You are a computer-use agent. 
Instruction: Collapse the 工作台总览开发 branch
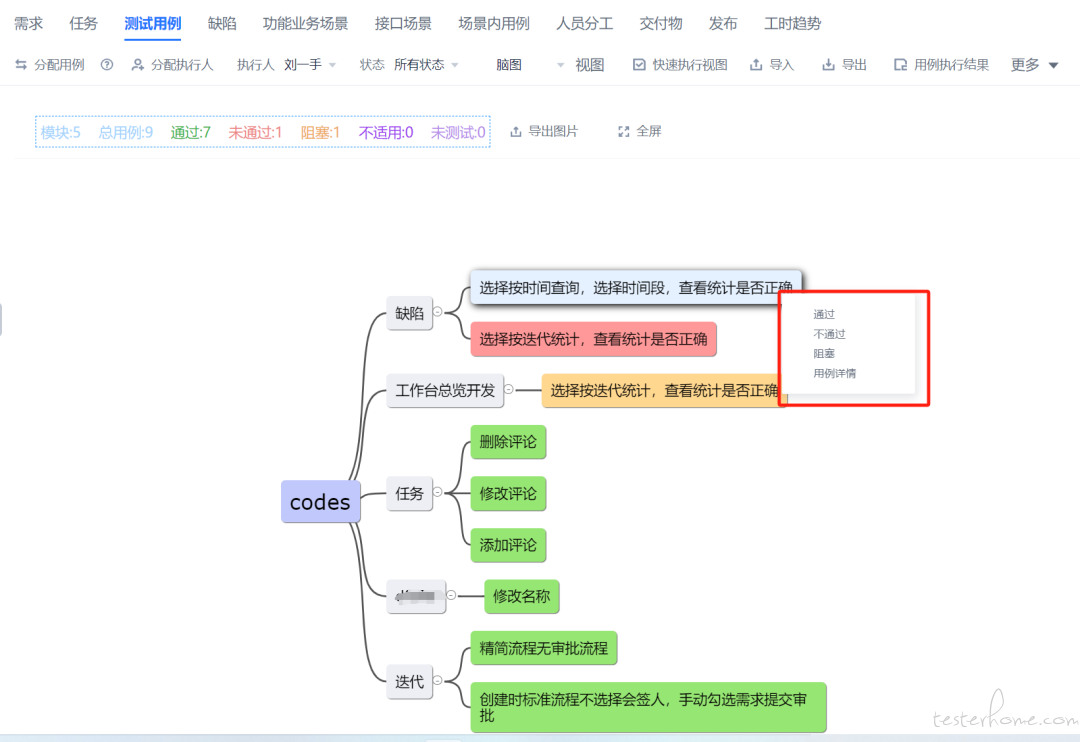point(508,389)
